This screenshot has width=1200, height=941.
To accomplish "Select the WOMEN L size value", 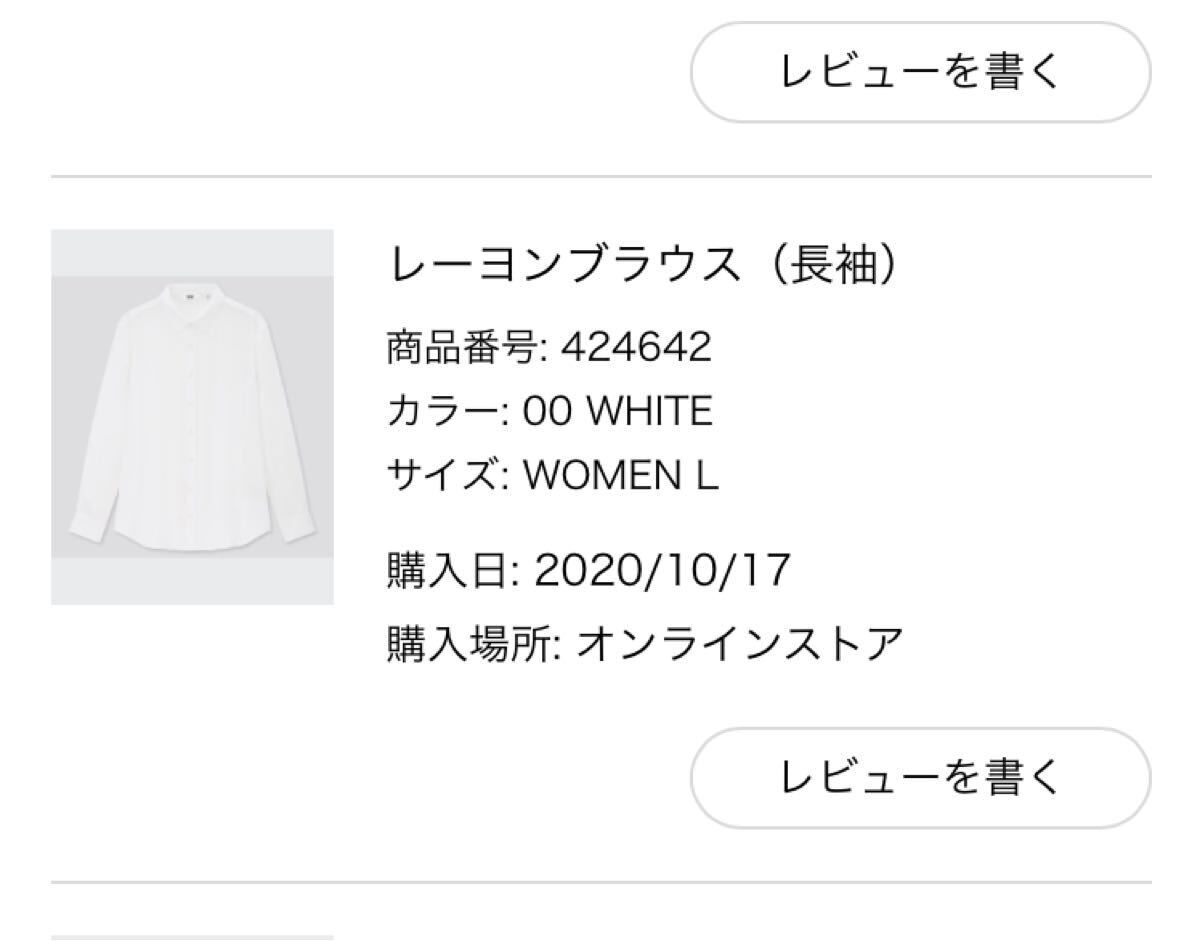I will (621, 476).
